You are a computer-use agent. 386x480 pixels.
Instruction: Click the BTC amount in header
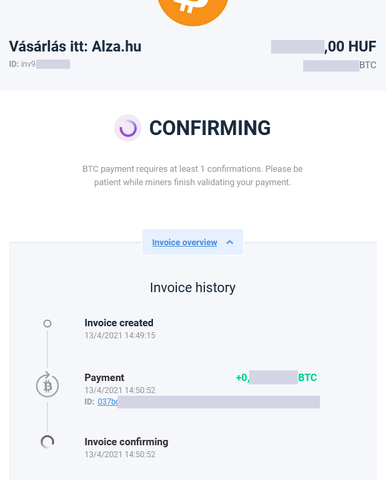tap(340, 65)
